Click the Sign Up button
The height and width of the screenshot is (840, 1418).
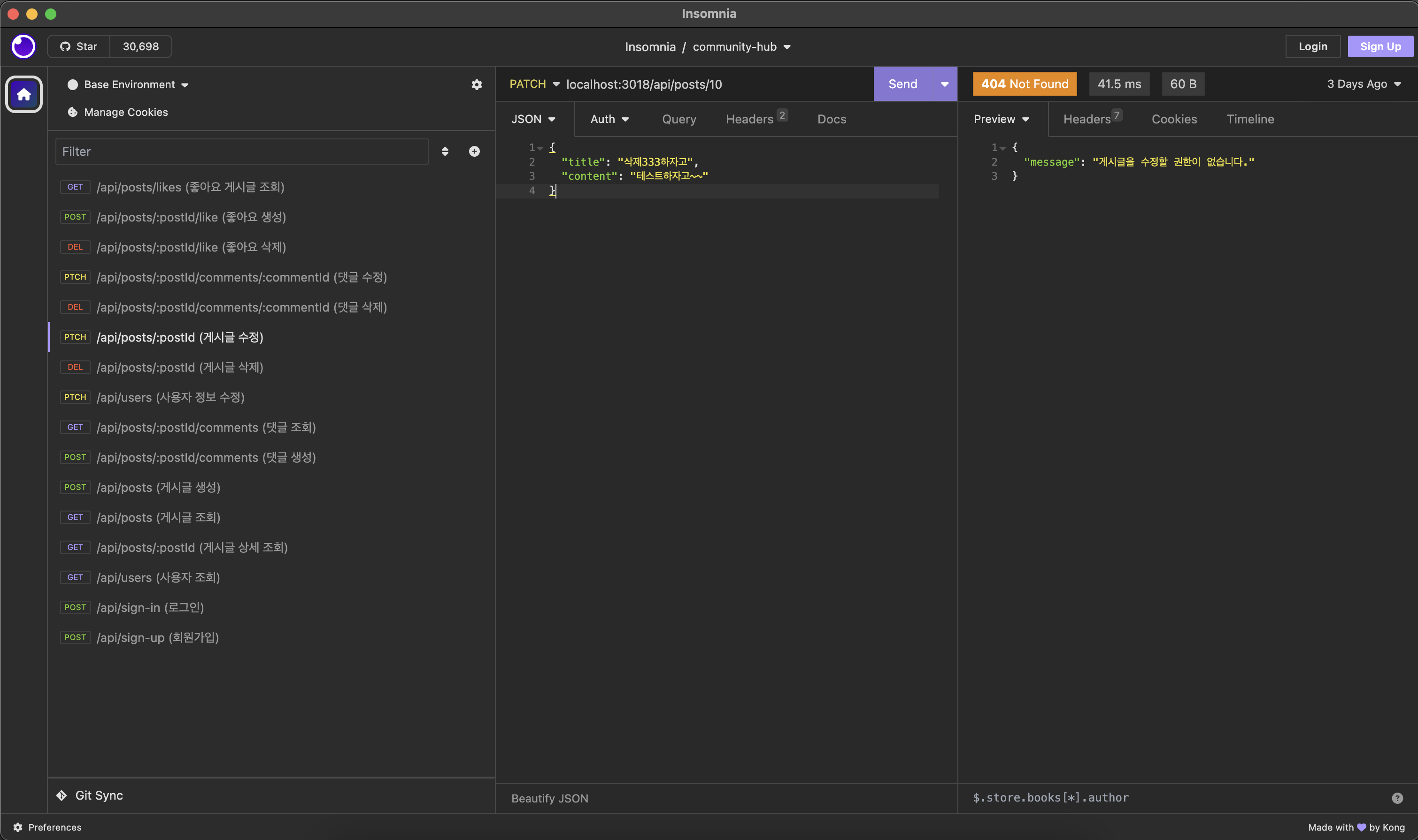(1380, 46)
